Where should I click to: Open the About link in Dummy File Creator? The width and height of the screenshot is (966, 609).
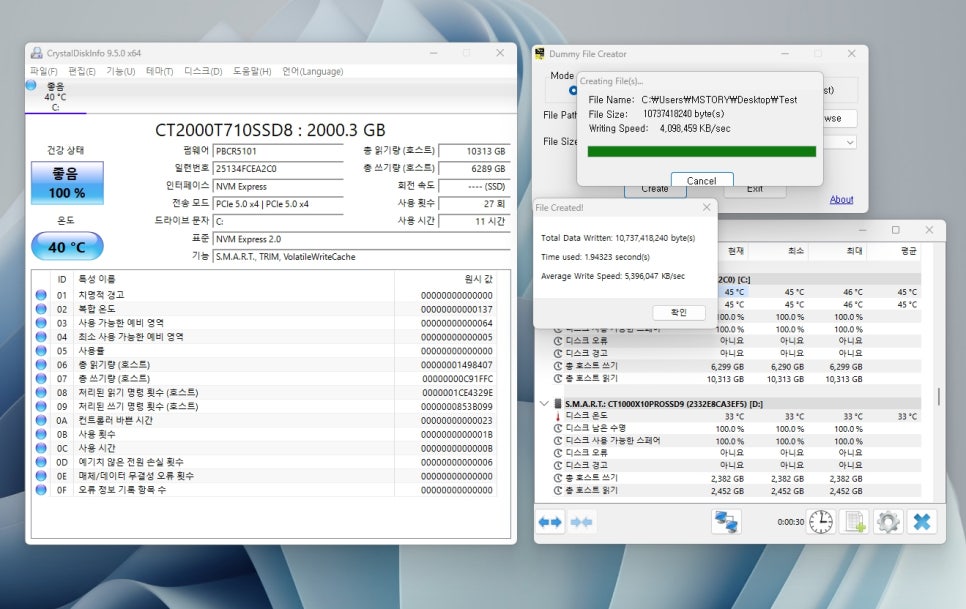(841, 200)
